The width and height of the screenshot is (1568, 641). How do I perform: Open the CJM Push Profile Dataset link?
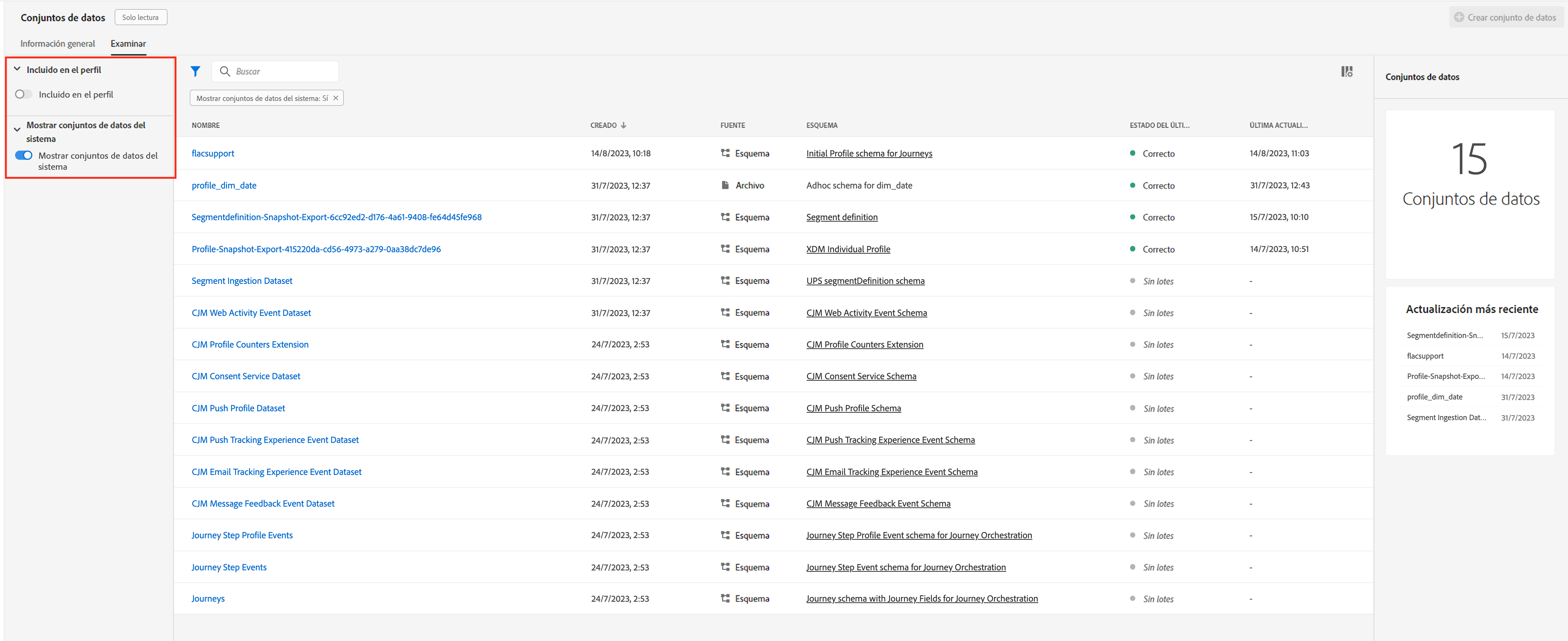coord(238,408)
